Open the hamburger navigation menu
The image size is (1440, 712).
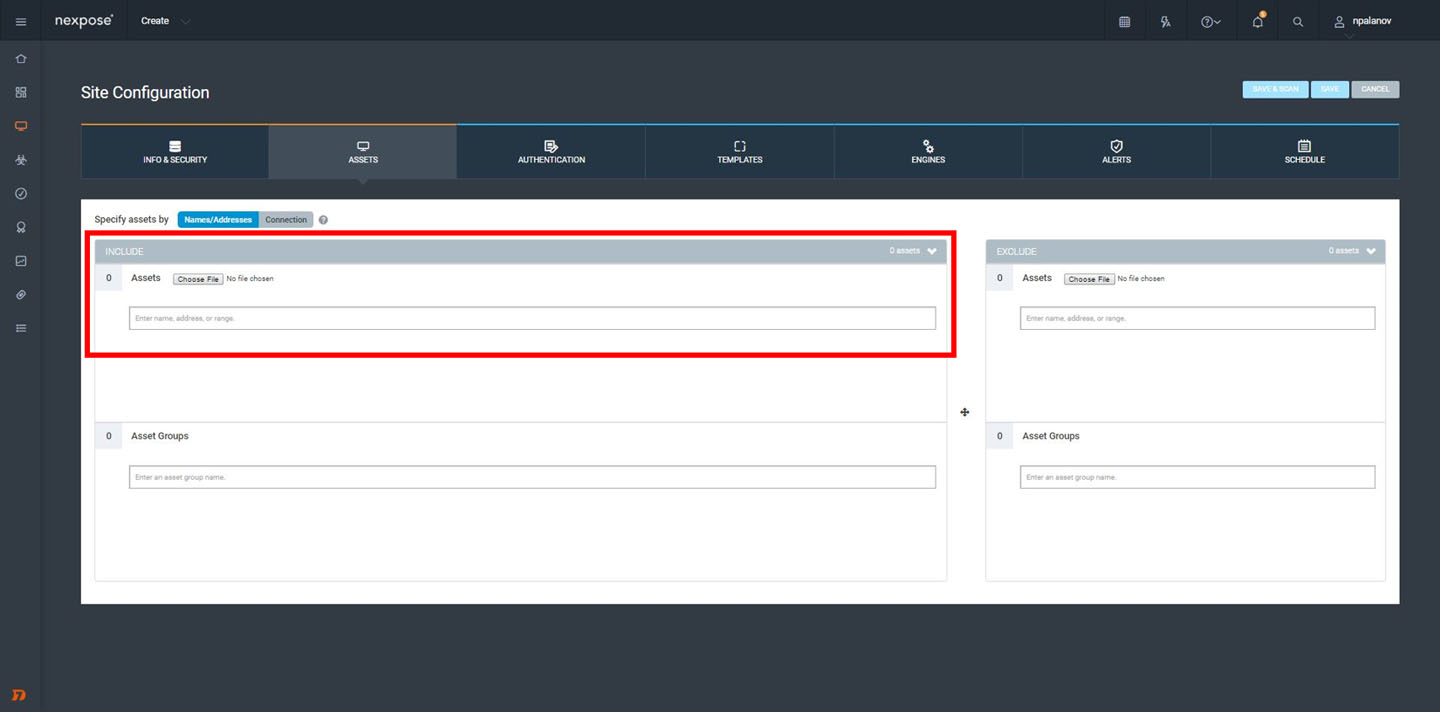[x=21, y=21]
